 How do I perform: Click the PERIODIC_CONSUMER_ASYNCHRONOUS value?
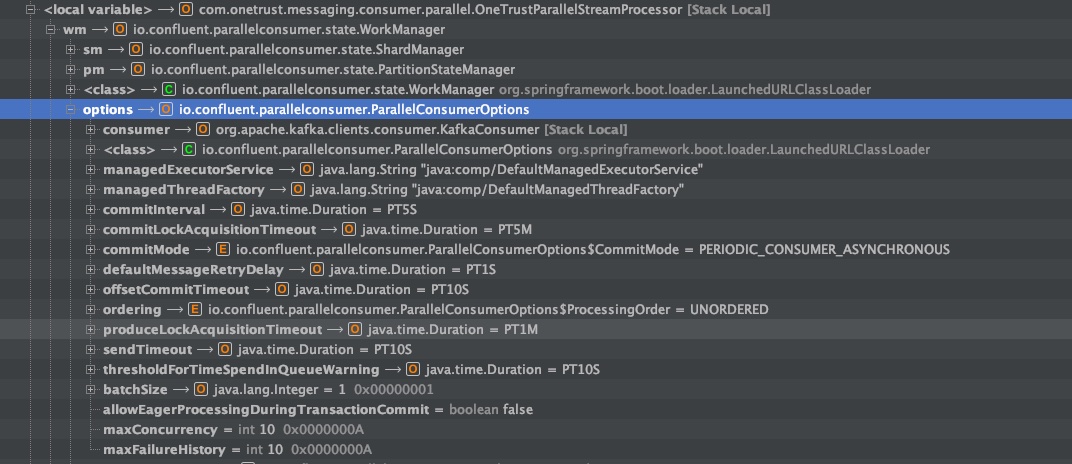[x=824, y=250]
